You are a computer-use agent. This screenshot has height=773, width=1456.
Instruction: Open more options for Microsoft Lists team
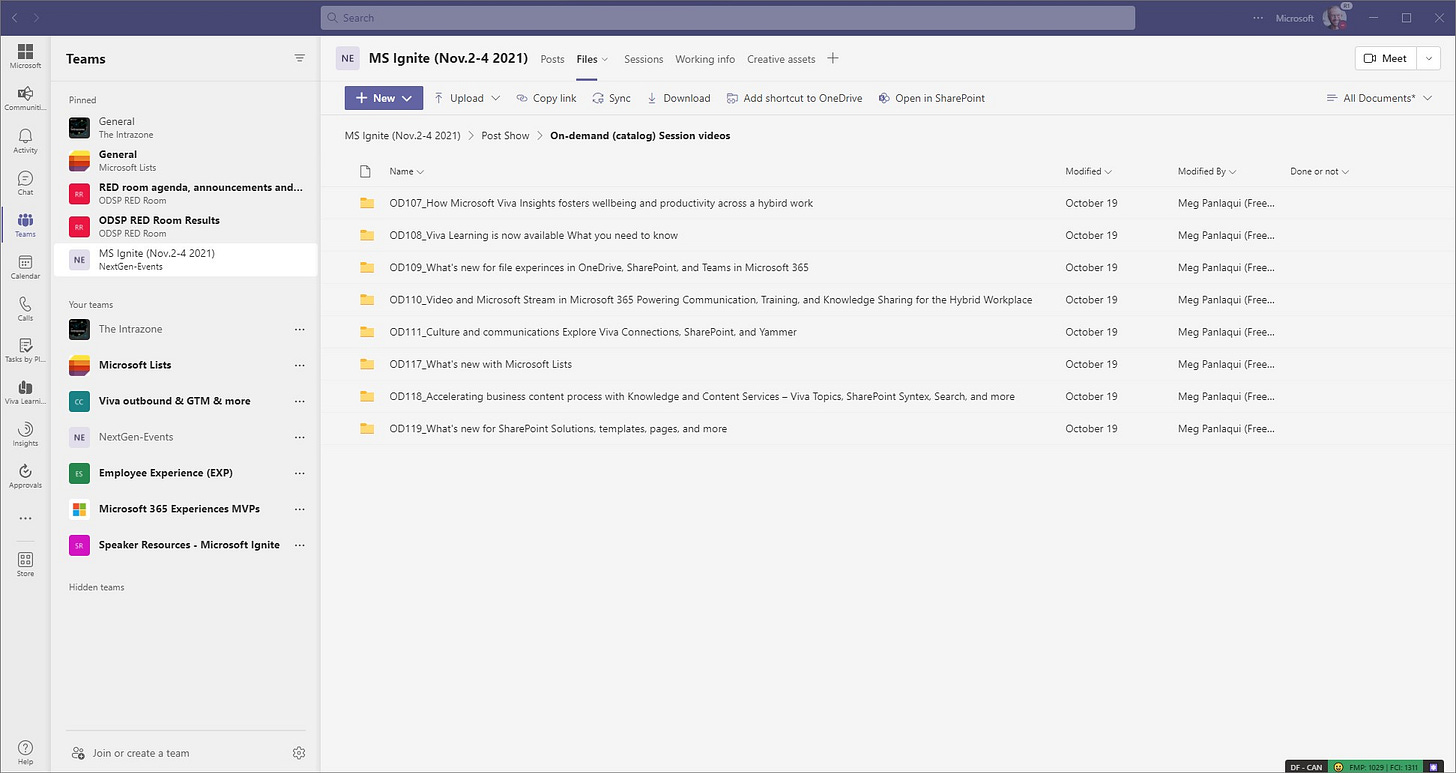[x=299, y=365]
